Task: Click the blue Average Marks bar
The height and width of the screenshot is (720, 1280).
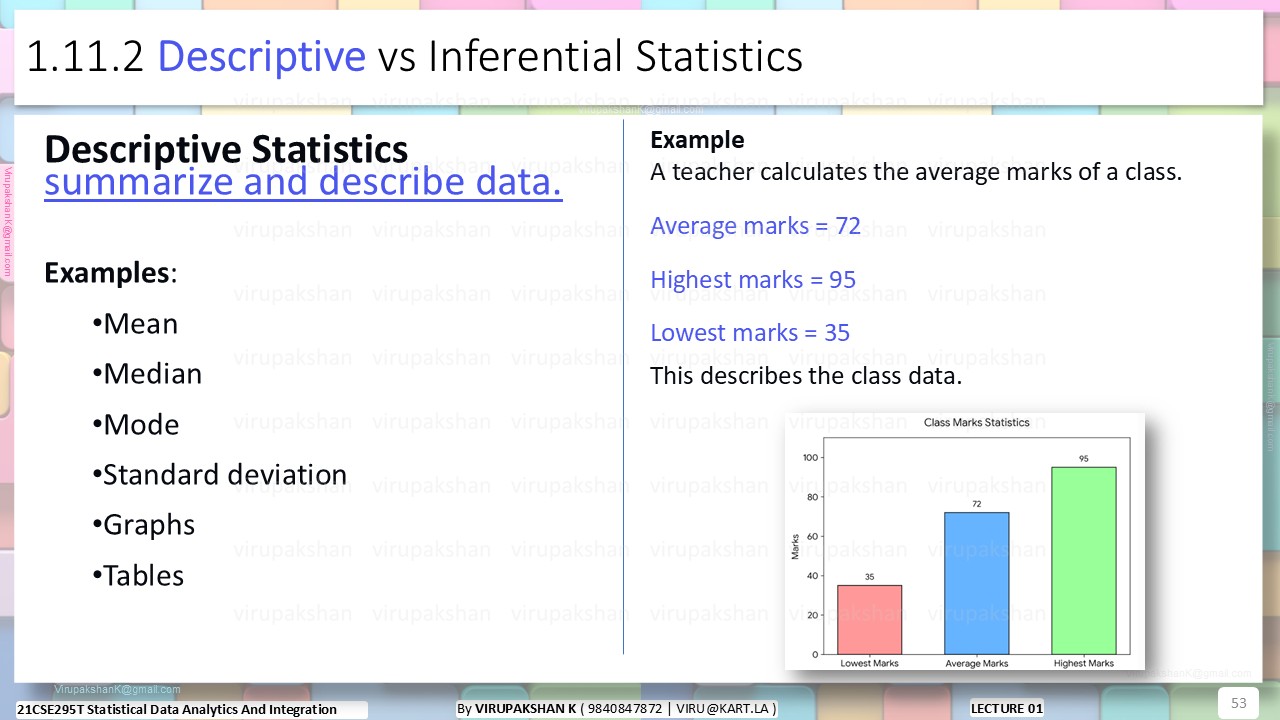Action: (976, 583)
